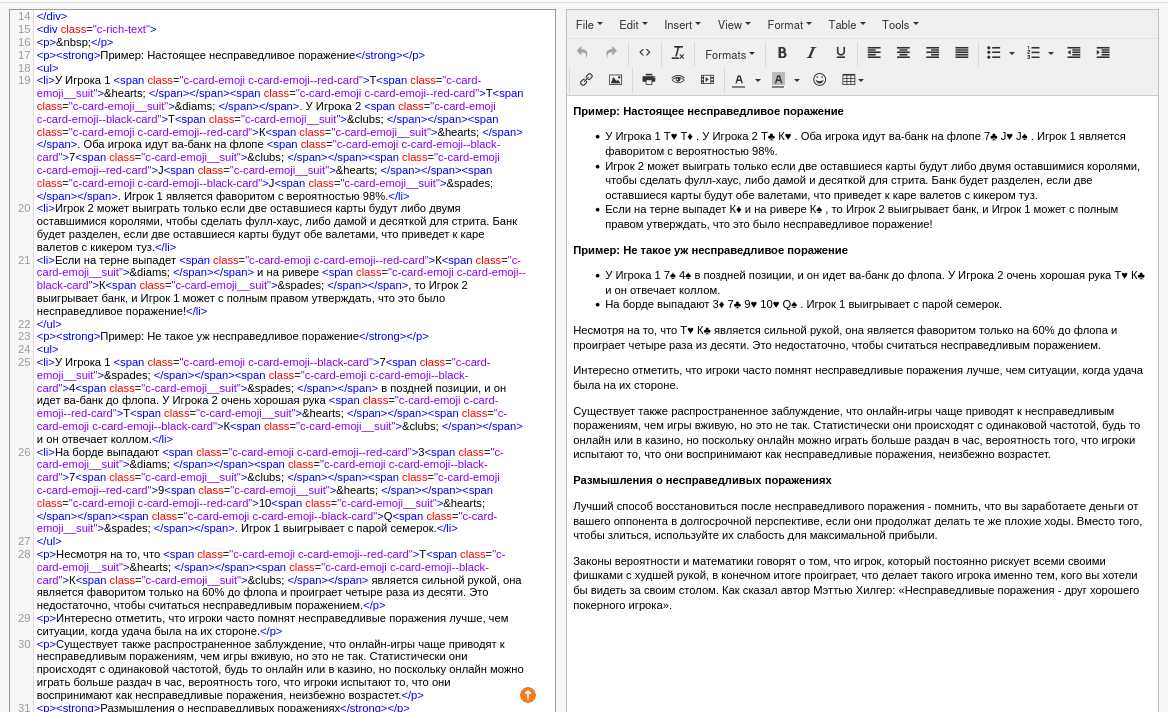Click the closing </ul> tag on line 22
1168x712 pixels.
pyautogui.click(x=49, y=324)
